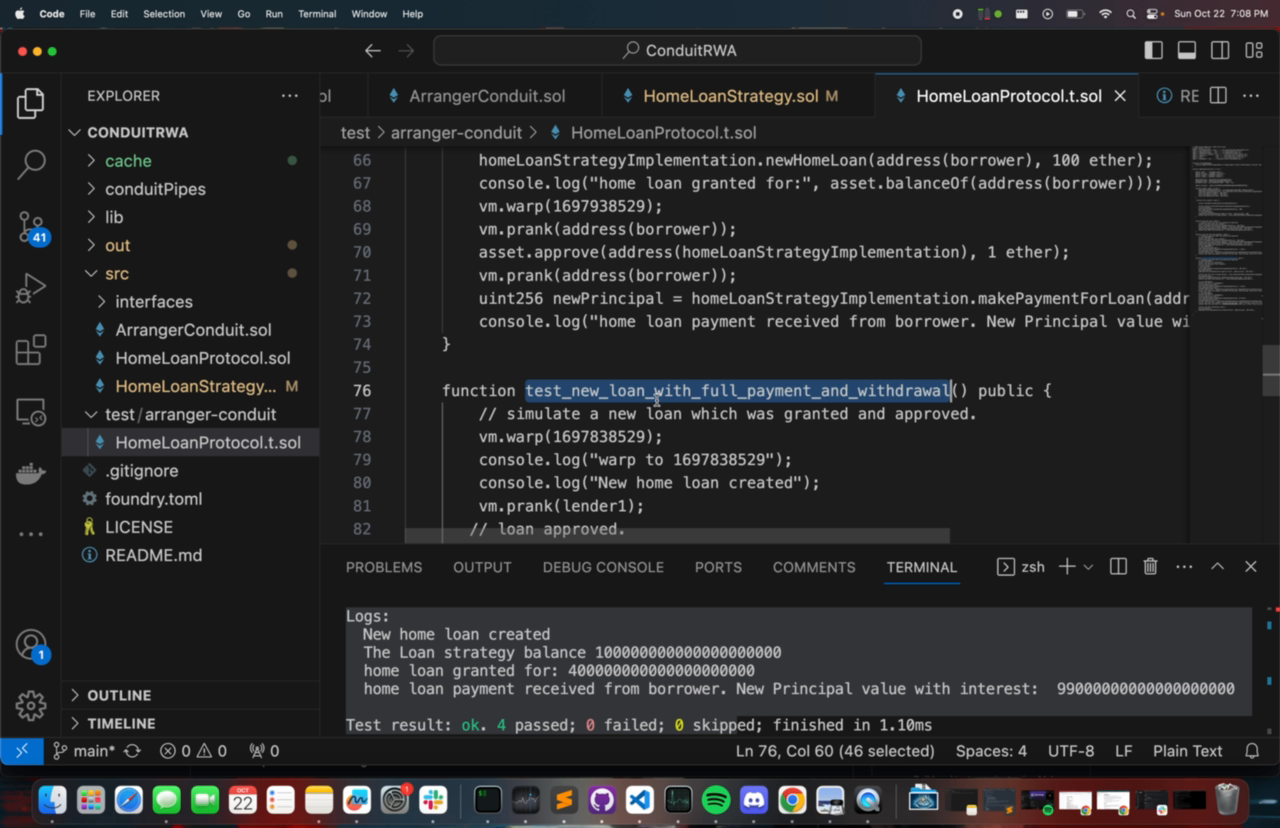The image size is (1280, 828).
Task: Open the Remote Explorer view
Action: pyautogui.click(x=31, y=411)
